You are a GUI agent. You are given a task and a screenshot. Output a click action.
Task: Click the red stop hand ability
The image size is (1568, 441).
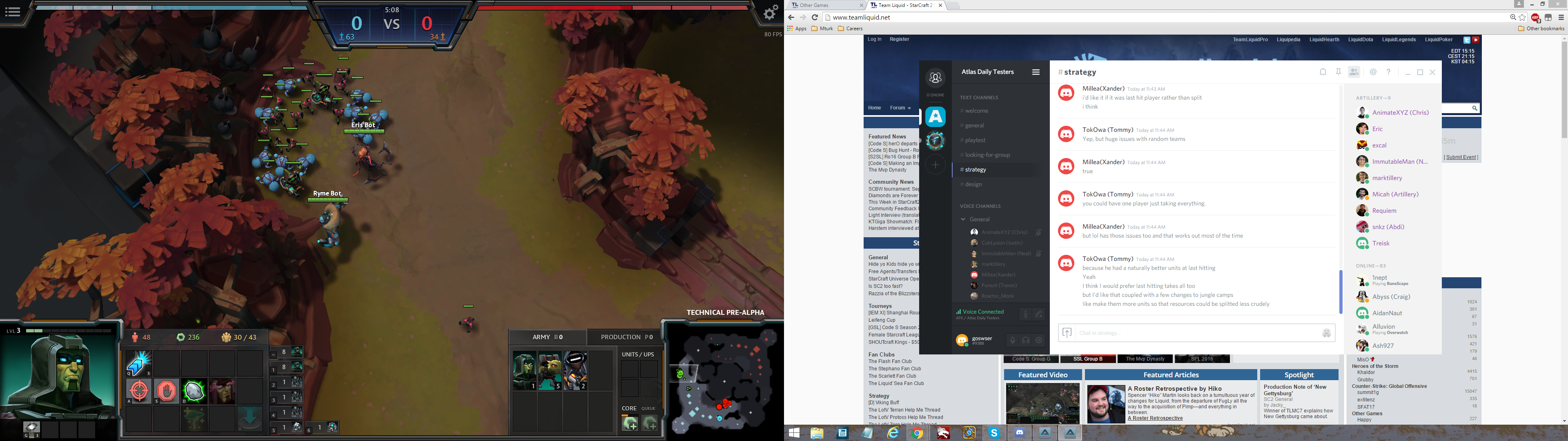point(166,390)
